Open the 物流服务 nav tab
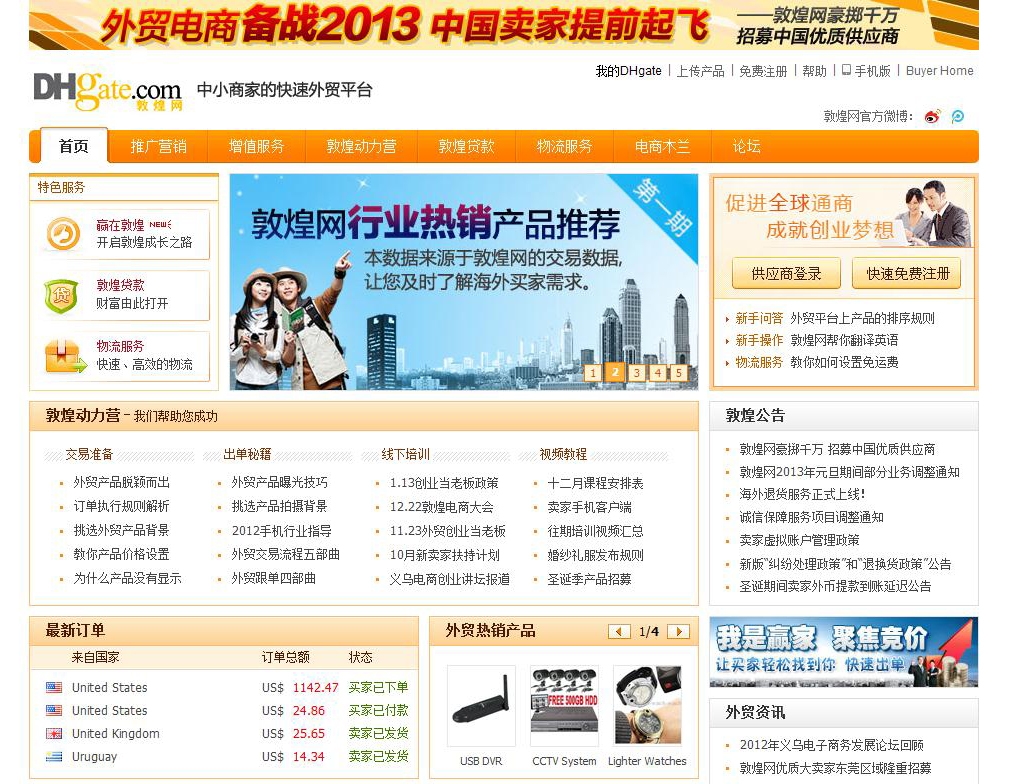Screen dimensions: 1009x784 pyautogui.click(x=564, y=147)
